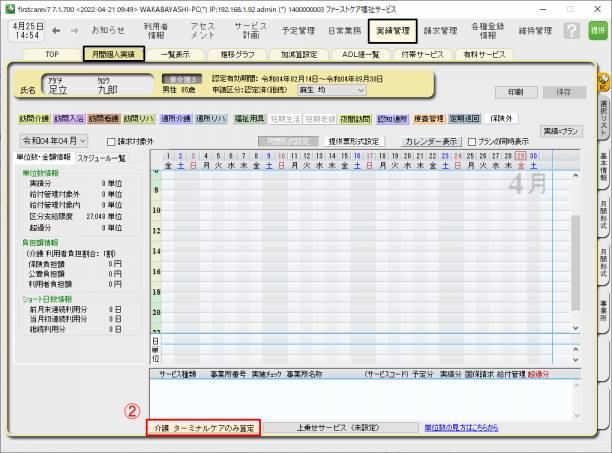Click the 介護 ターミナルケアのみ算定 field
Screen dimensions: 612x453
tap(204, 427)
